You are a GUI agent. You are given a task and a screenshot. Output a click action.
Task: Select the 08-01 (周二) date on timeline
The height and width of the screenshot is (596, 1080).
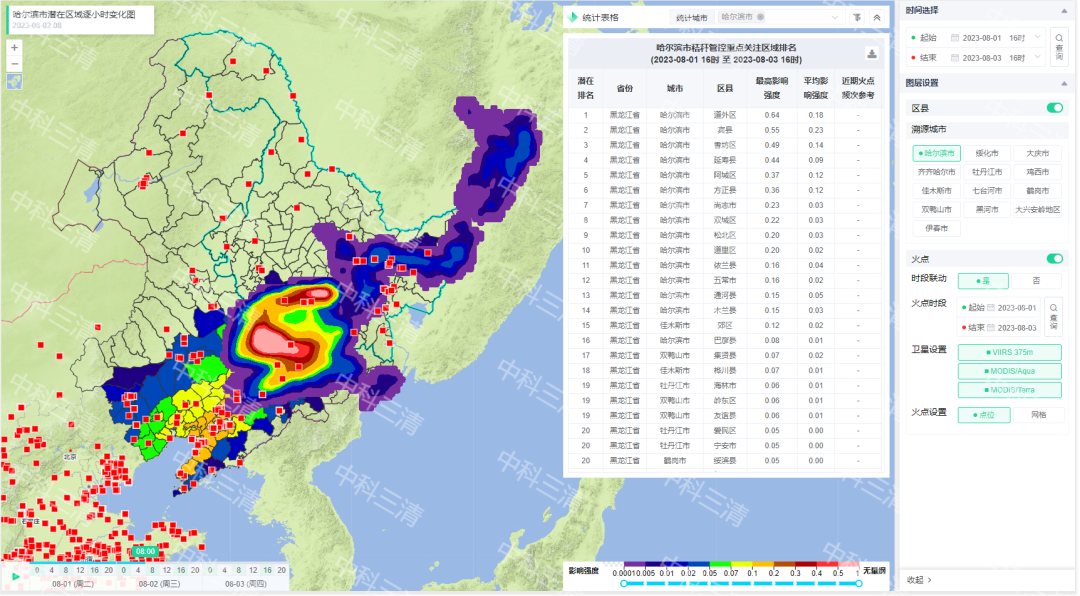coord(72,584)
